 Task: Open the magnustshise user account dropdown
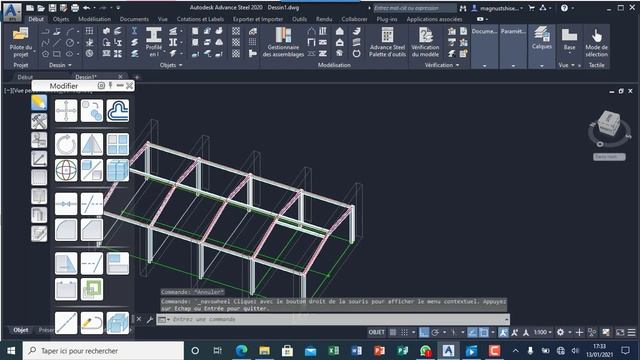(498, 8)
